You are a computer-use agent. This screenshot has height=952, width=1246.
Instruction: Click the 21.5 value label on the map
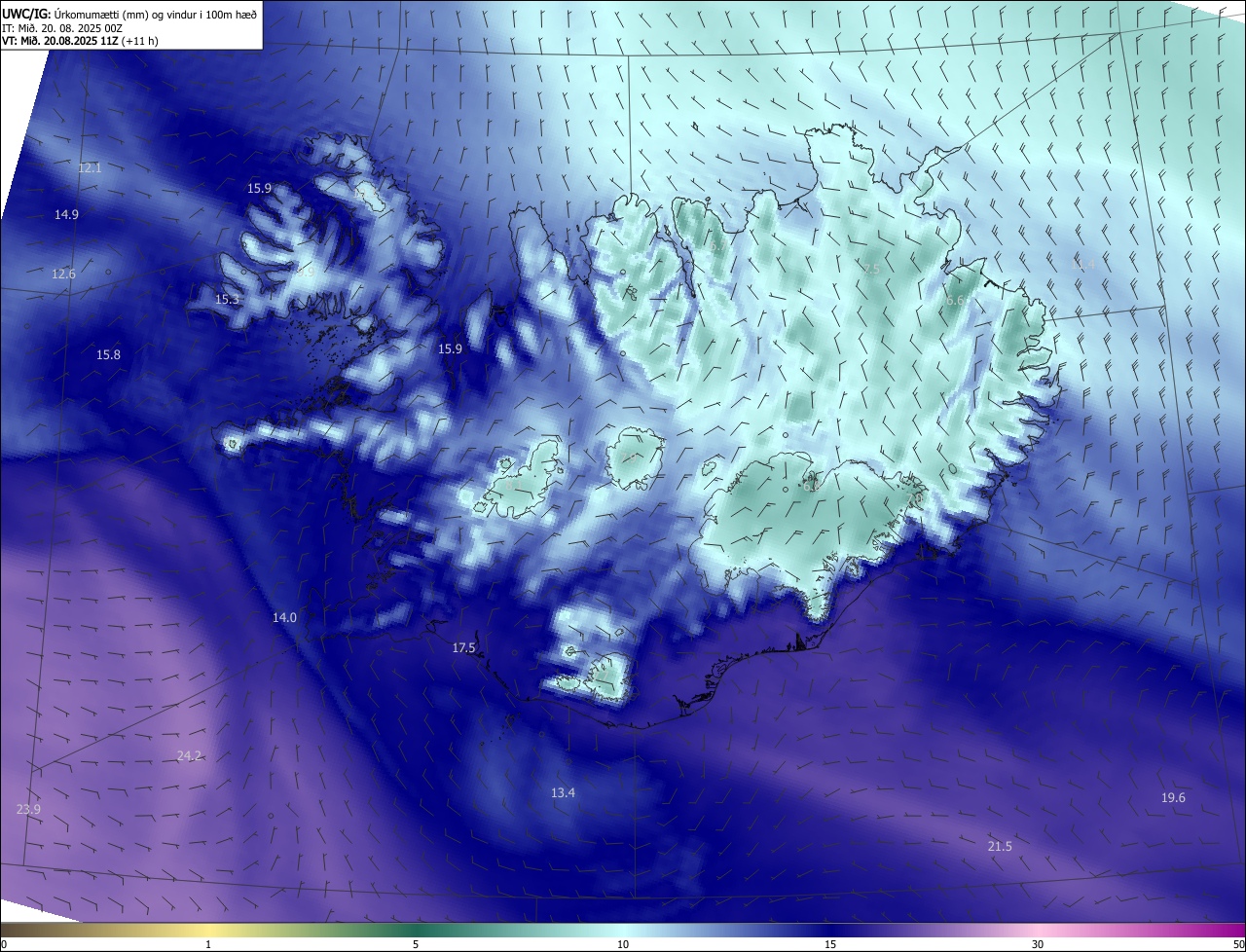pyautogui.click(x=1000, y=847)
